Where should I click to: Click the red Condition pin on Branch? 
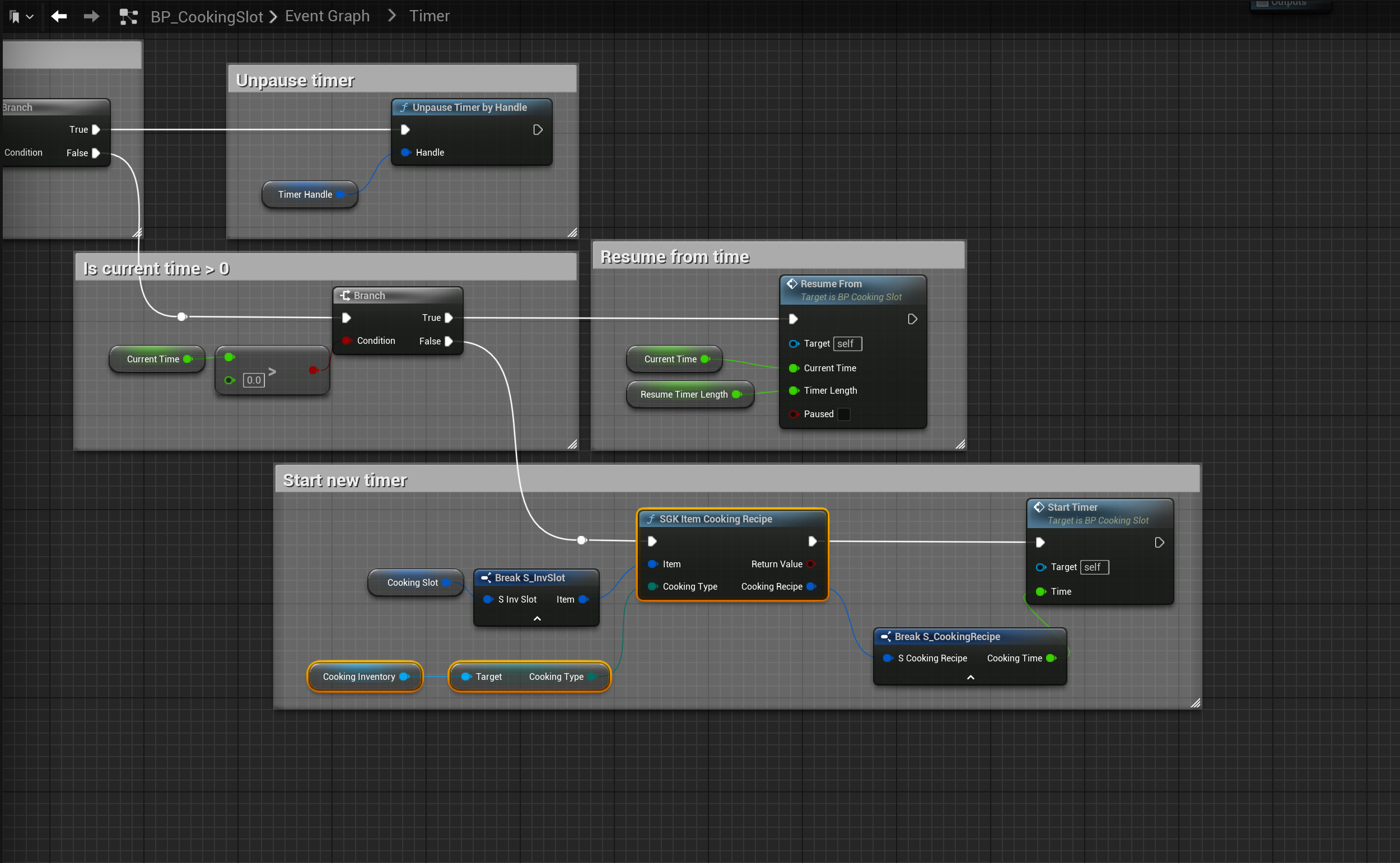[x=347, y=340]
